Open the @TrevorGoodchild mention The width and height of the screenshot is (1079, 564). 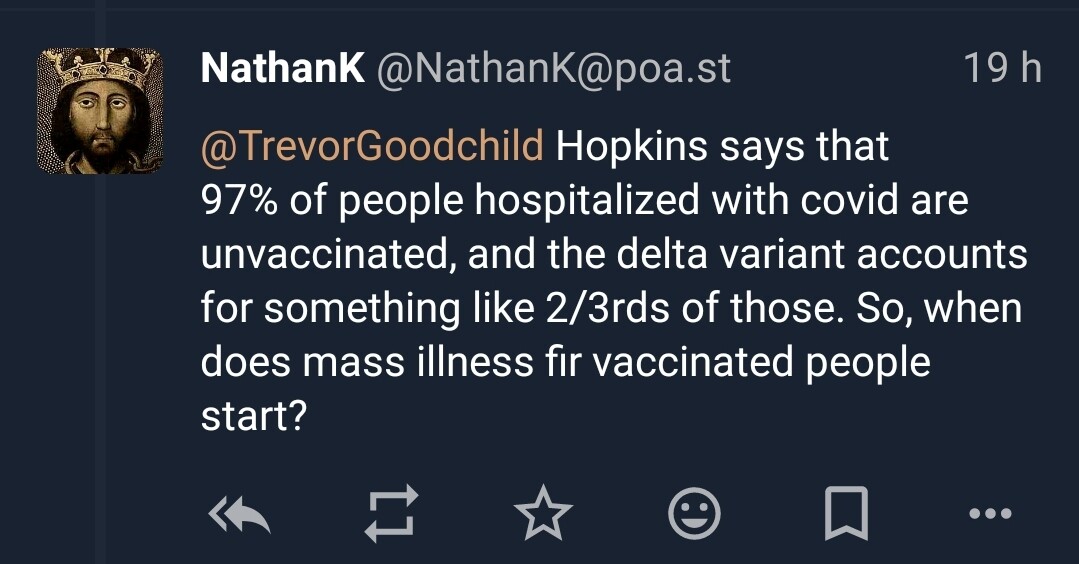tap(372, 146)
